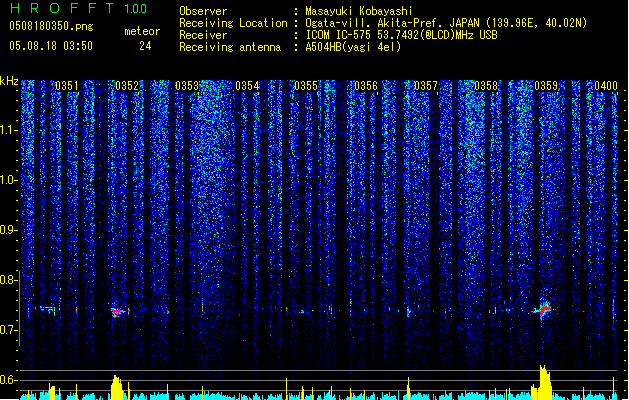The height and width of the screenshot is (400, 629).
Task: Click the observer name Masayuki Kobayashi
Action: pos(359,11)
